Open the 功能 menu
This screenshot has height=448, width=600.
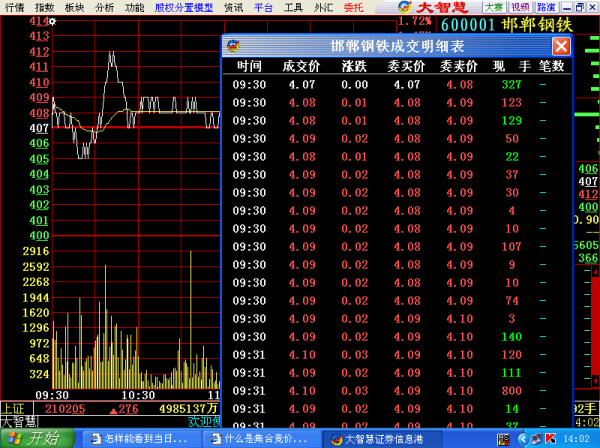tap(134, 7)
